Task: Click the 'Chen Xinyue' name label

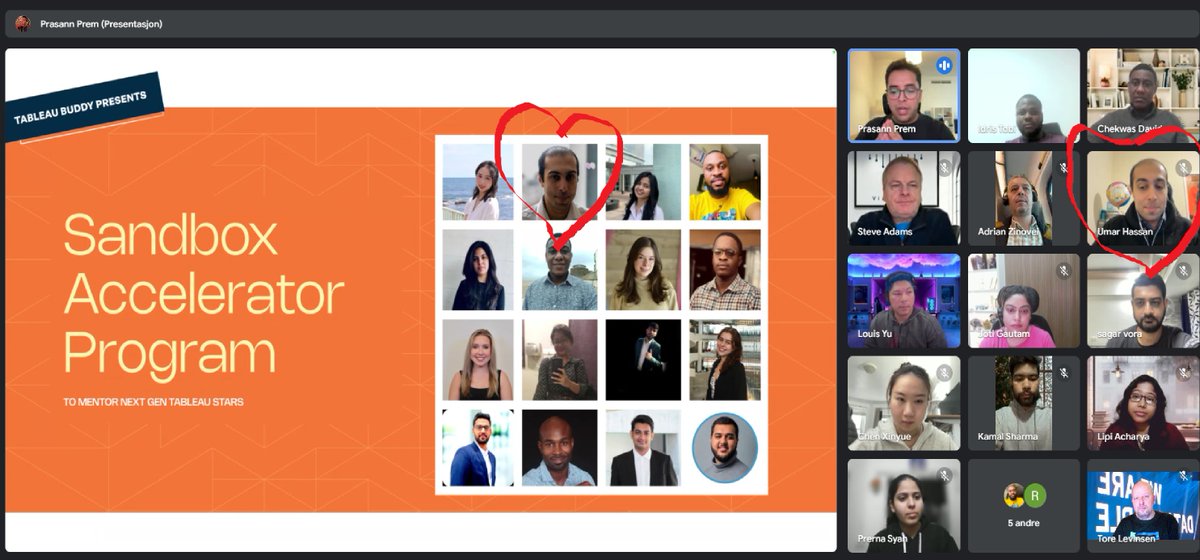Action: 885,437
